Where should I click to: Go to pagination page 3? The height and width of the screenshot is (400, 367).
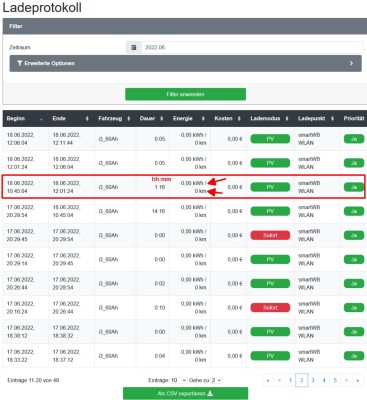click(313, 380)
